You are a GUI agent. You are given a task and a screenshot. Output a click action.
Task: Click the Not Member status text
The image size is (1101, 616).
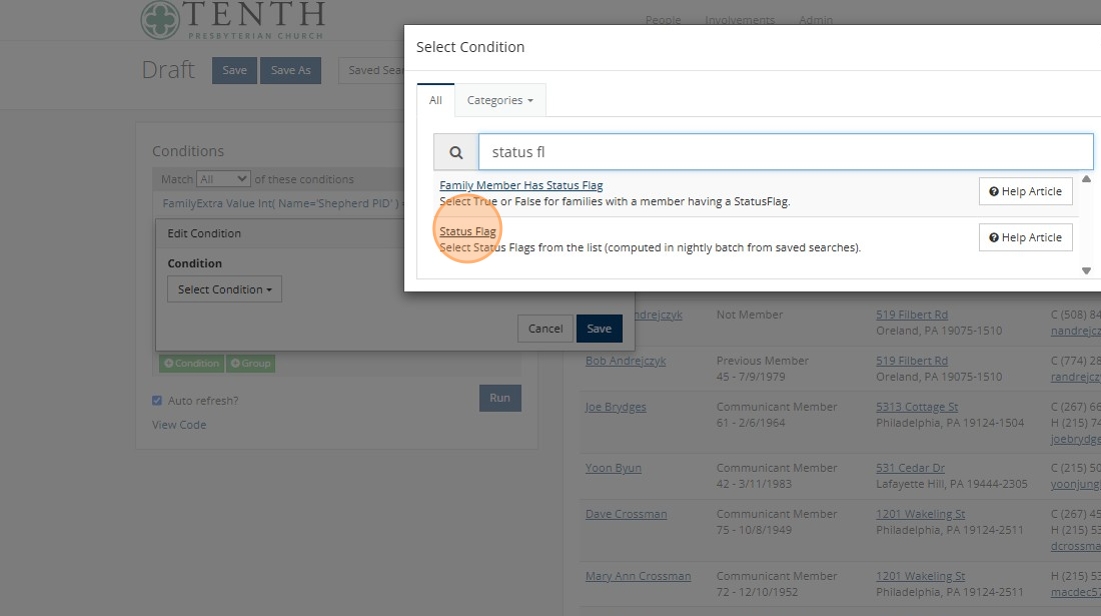[x=749, y=315]
